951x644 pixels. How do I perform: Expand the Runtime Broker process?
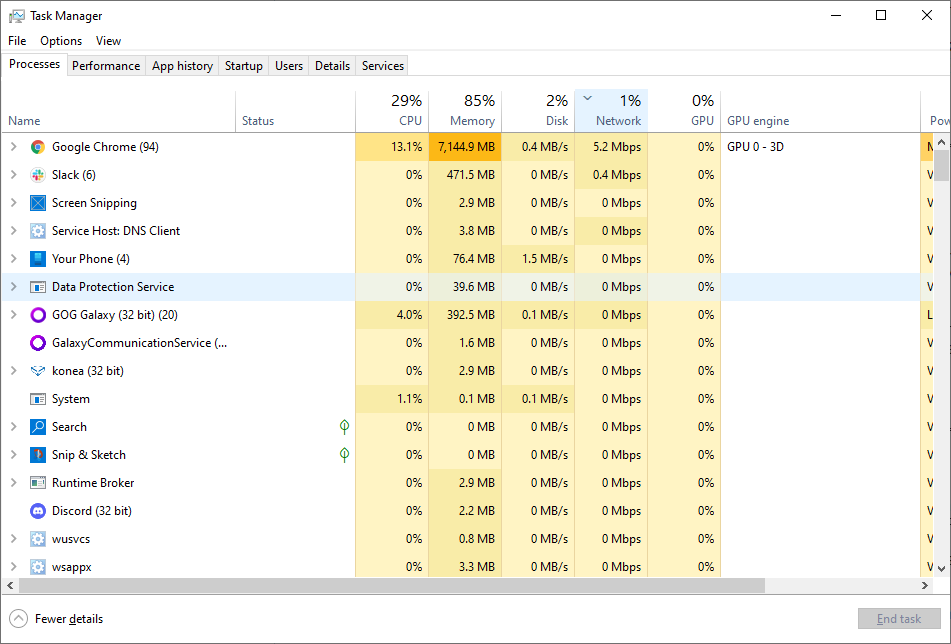pos(13,483)
